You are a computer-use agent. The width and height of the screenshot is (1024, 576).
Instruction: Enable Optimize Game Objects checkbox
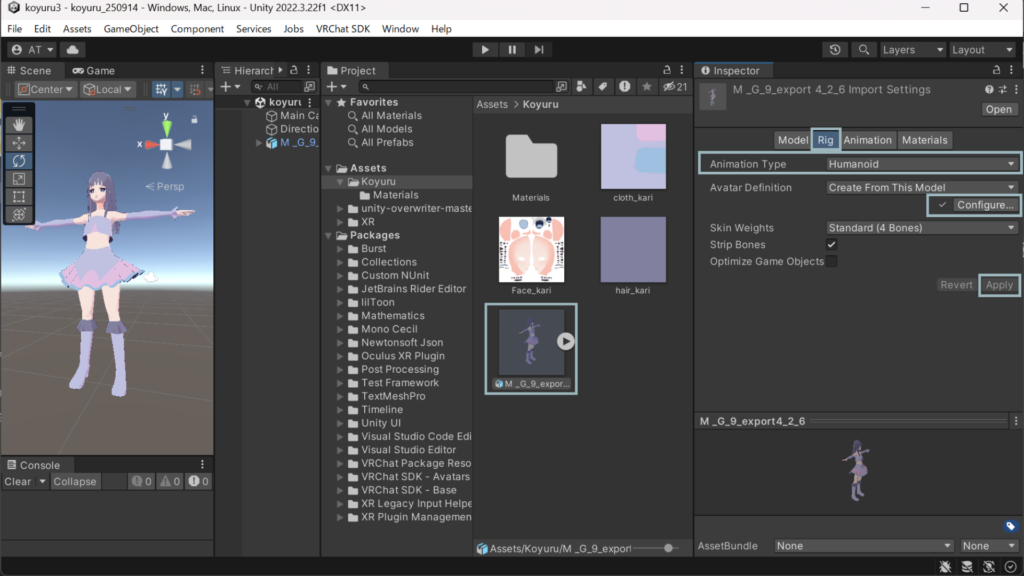tap(831, 262)
